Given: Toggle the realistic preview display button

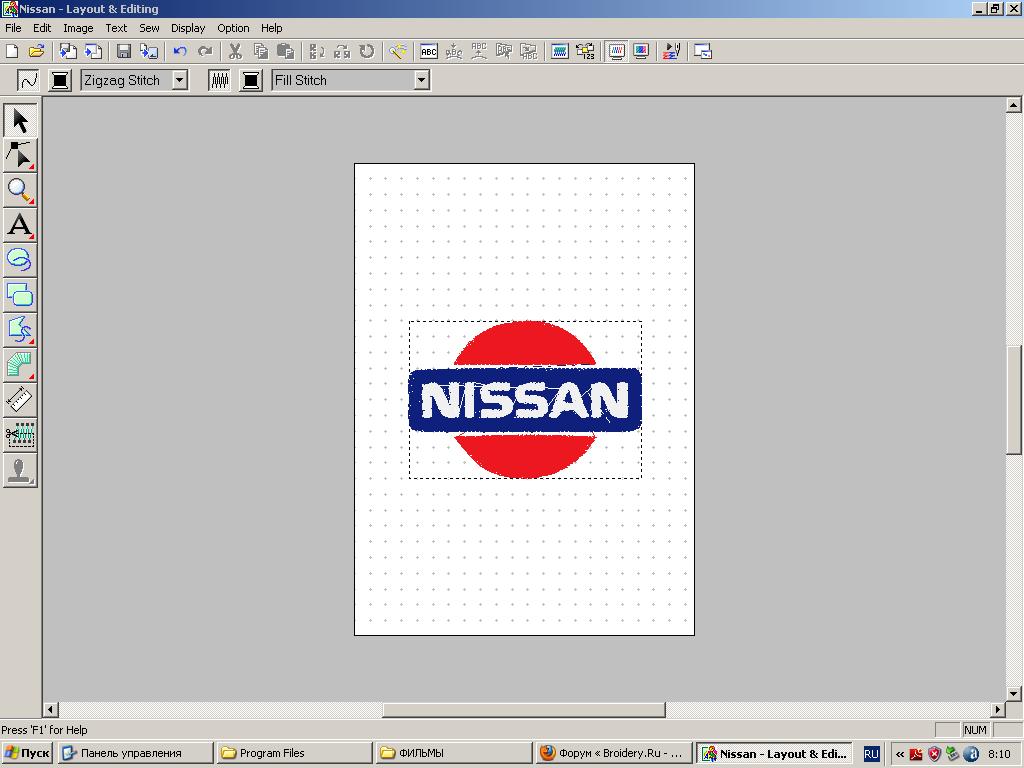Looking at the screenshot, I should (x=641, y=52).
